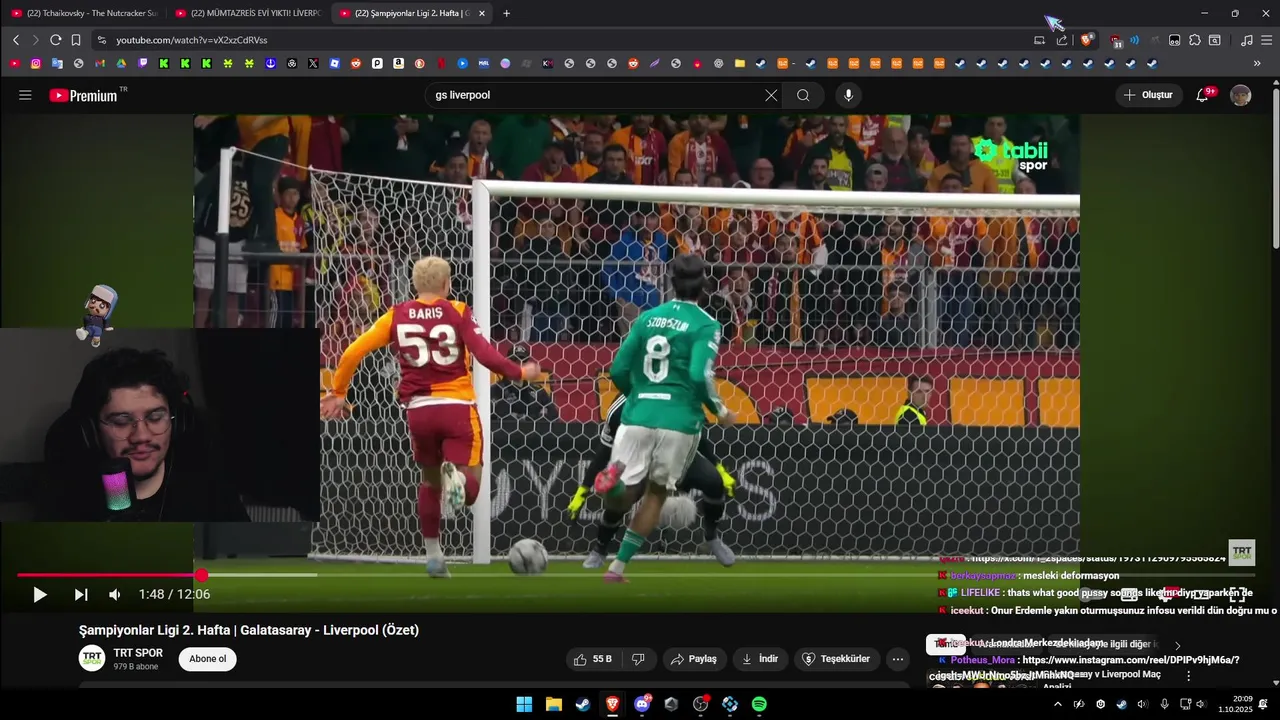This screenshot has width=1280, height=720.
Task: Open Reddit bookmark
Action: point(355,63)
